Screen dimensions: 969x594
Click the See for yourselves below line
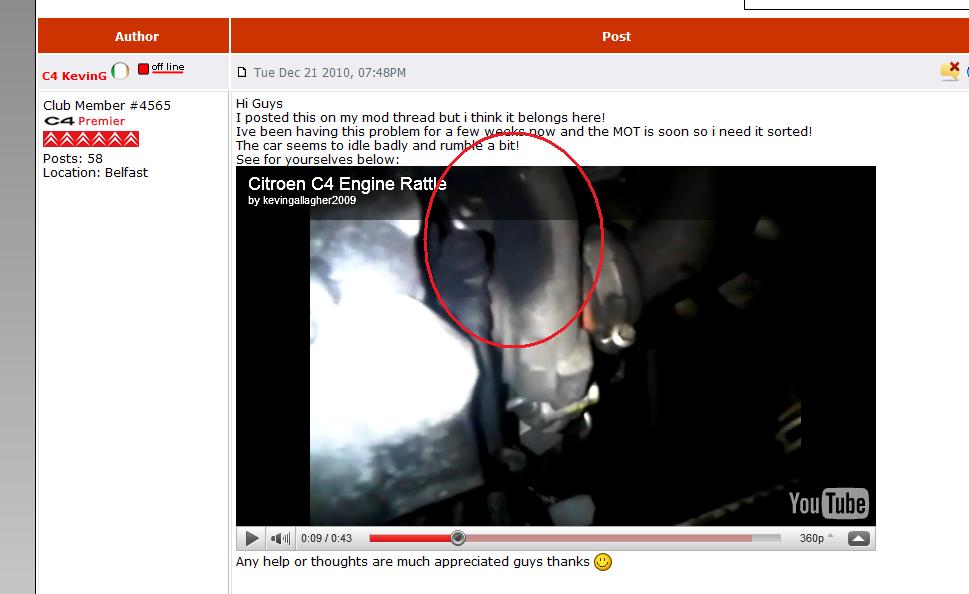[x=318, y=159]
